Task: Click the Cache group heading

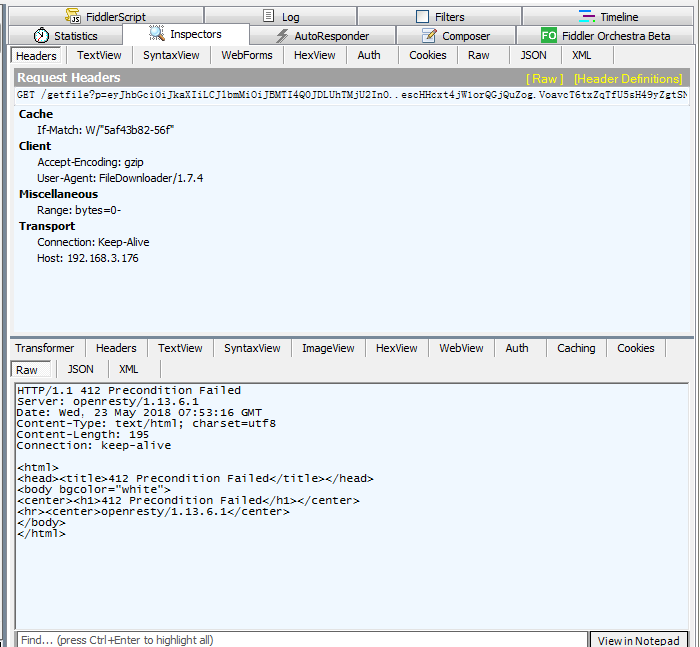Action: 36,114
